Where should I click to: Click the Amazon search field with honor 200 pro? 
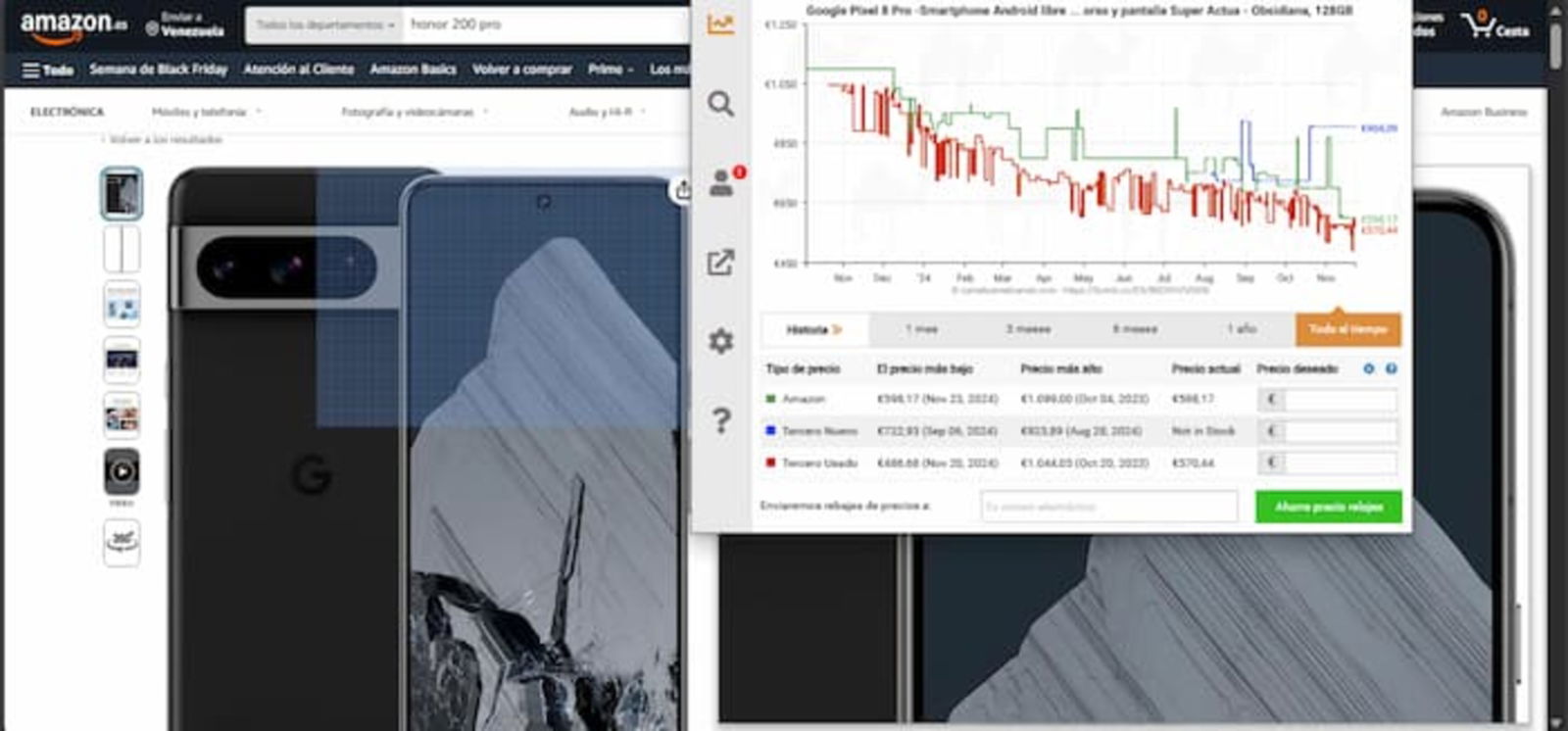pos(546,24)
